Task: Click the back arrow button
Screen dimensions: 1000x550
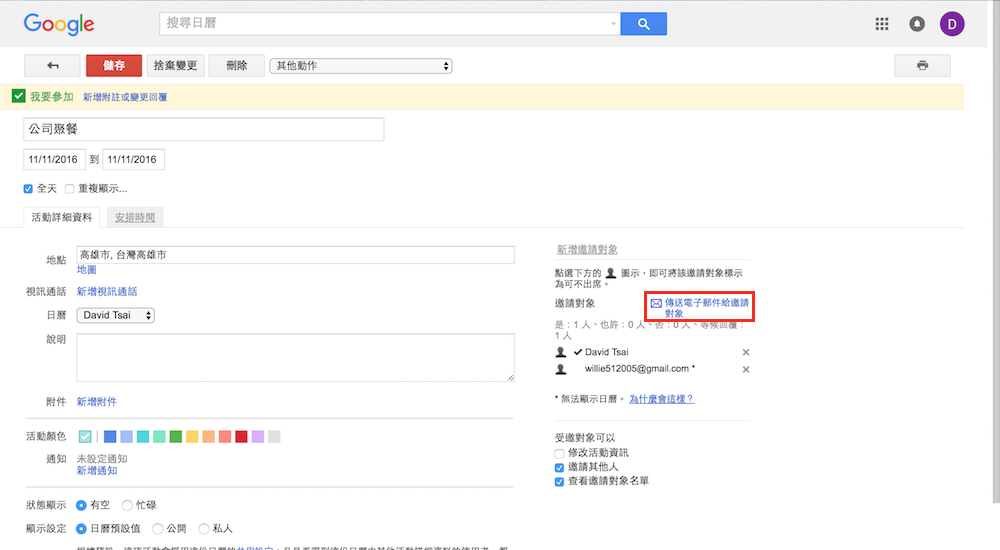Action: 52,66
